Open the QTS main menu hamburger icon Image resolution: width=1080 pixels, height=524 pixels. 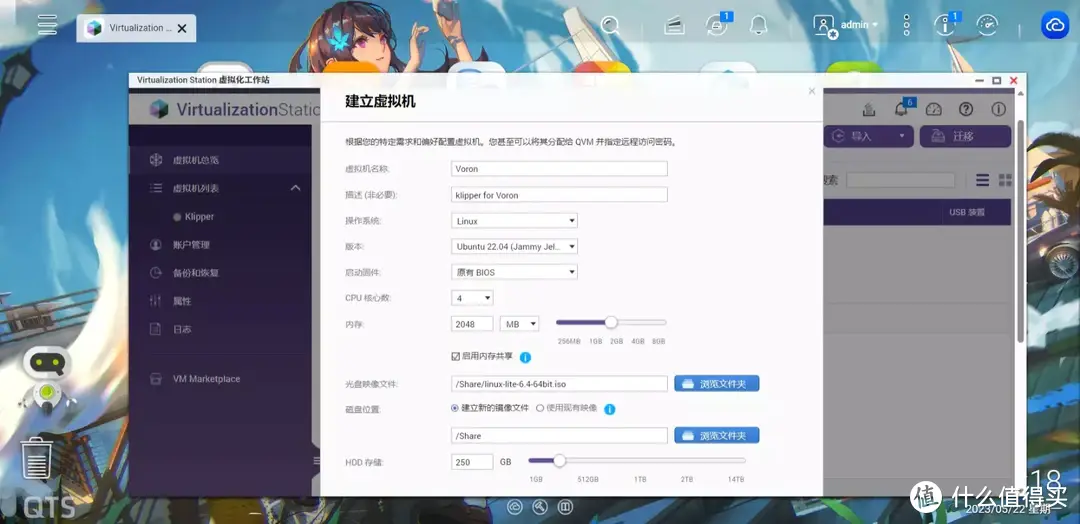(x=48, y=24)
